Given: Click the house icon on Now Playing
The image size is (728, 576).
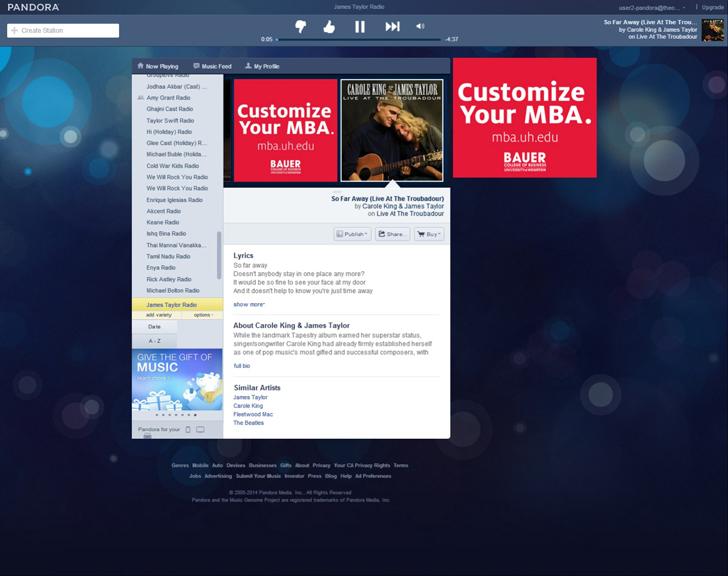Looking at the screenshot, I should [140, 66].
